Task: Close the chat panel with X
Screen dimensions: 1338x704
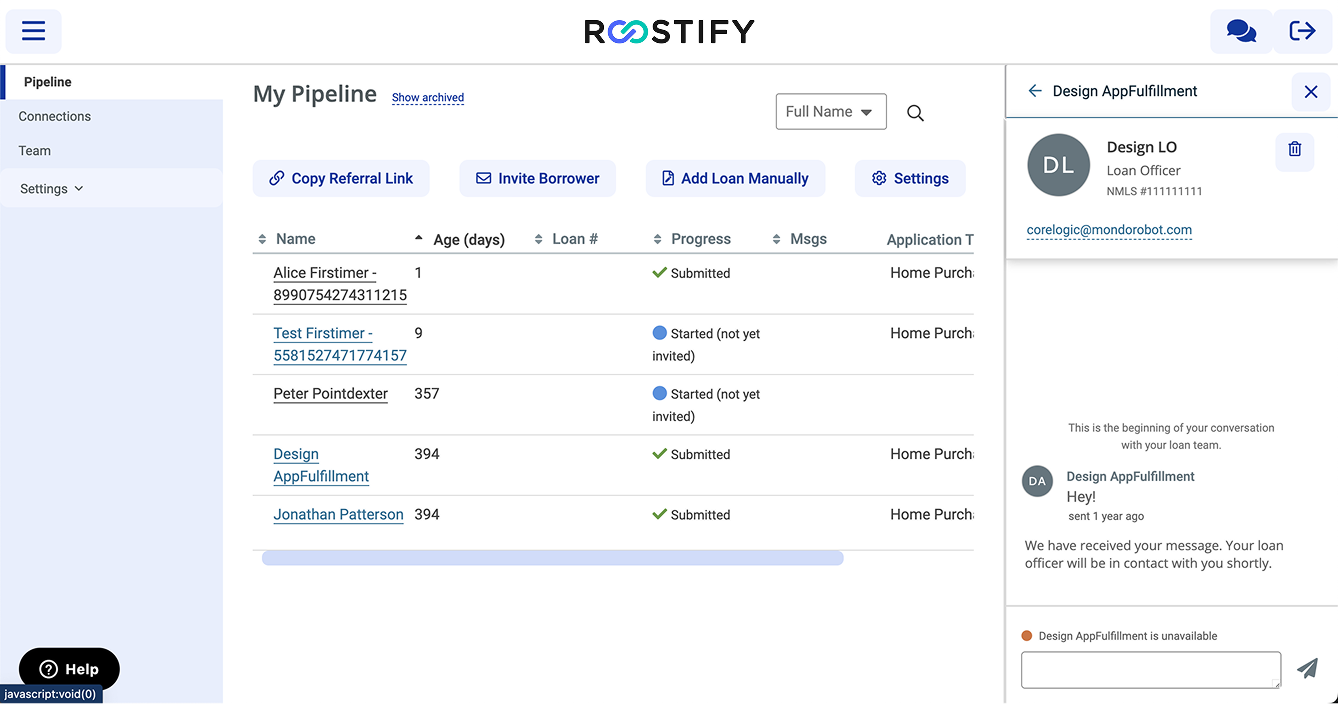Action: pyautogui.click(x=1311, y=92)
